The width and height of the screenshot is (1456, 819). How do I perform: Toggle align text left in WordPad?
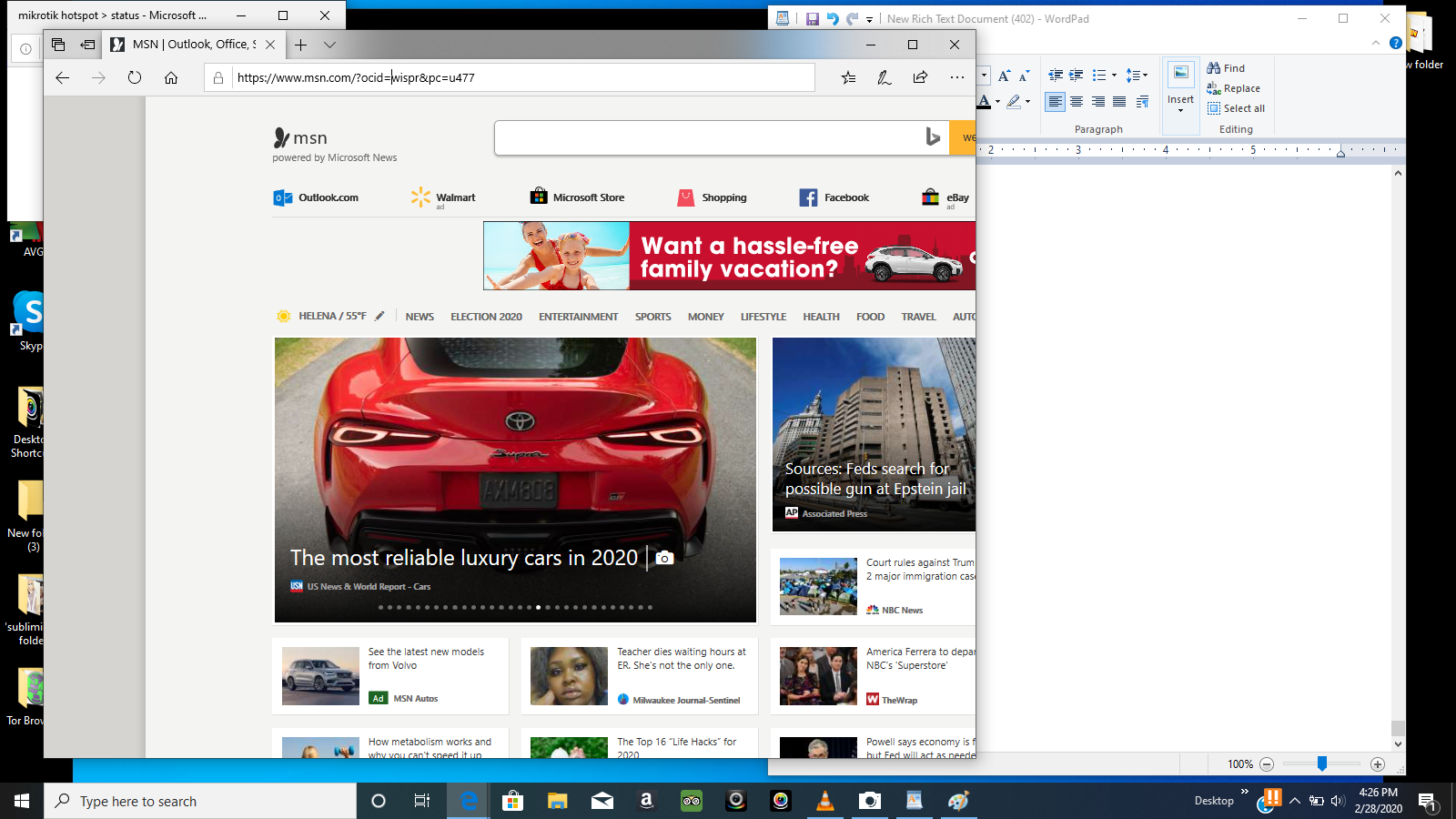coord(1055,102)
